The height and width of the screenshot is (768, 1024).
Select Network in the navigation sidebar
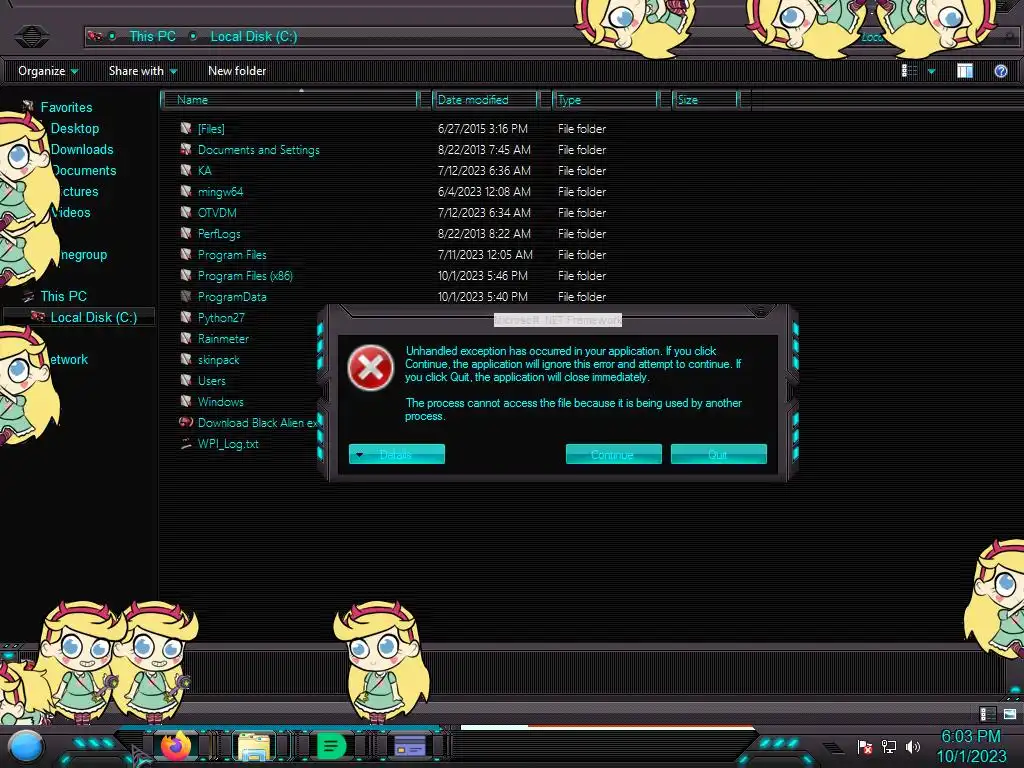click(69, 359)
